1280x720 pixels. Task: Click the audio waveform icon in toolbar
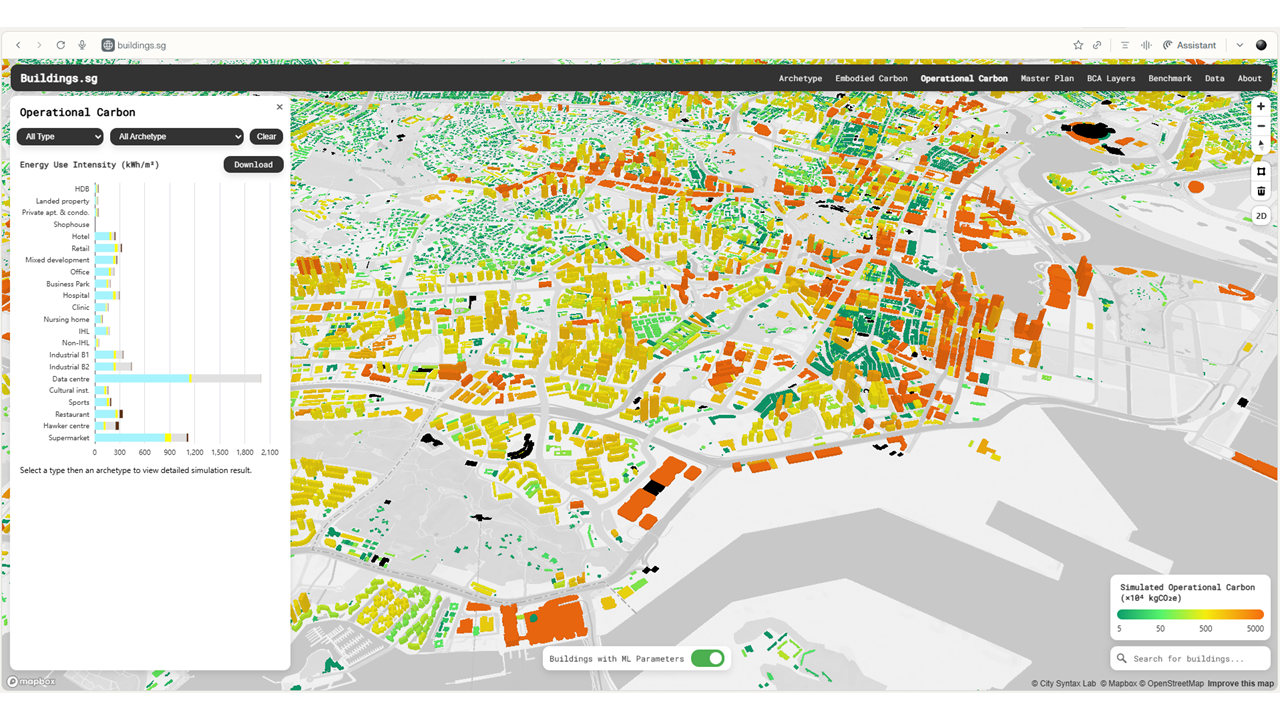click(1145, 45)
